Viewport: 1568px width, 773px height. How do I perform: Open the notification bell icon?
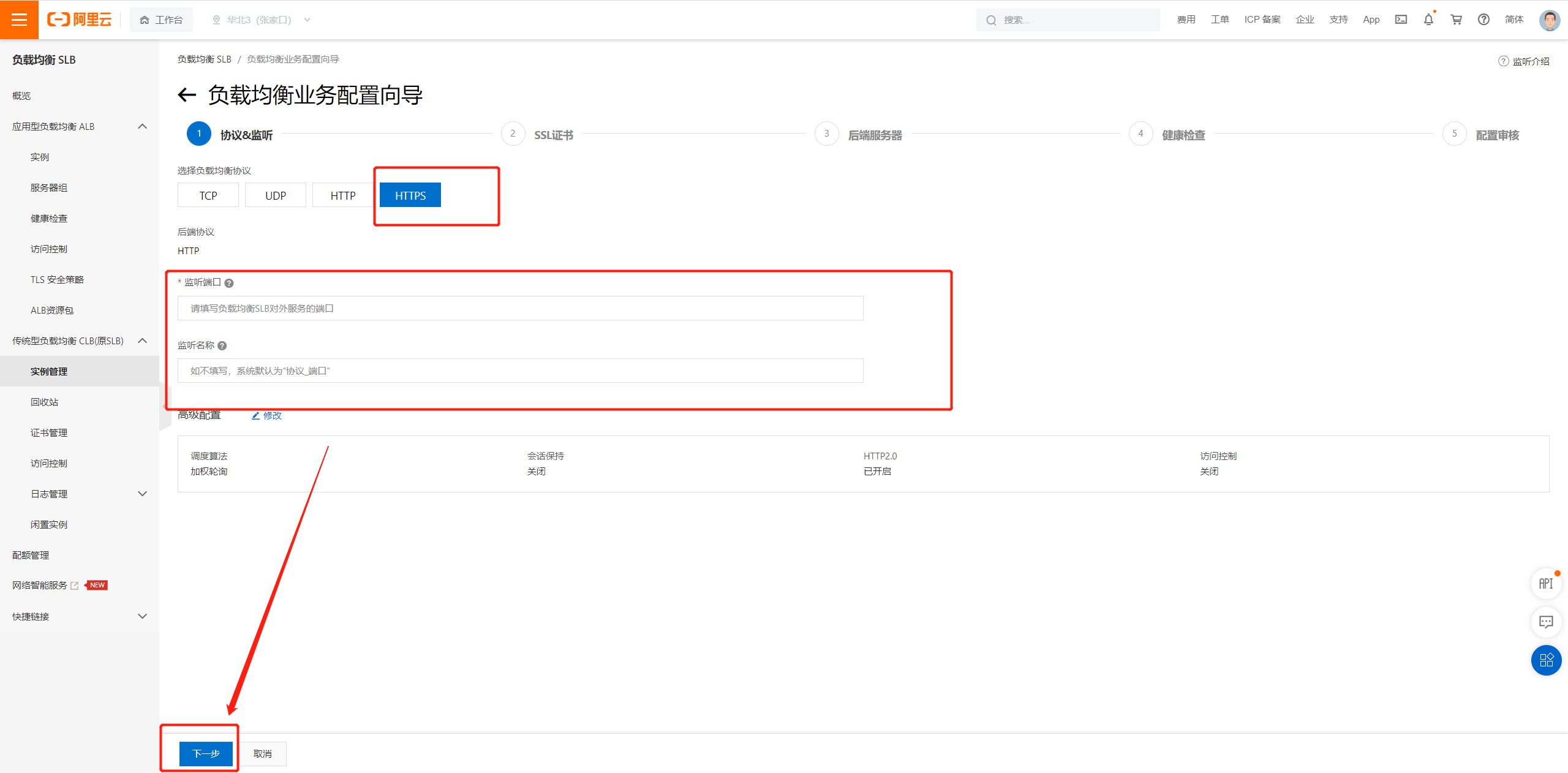1428,20
